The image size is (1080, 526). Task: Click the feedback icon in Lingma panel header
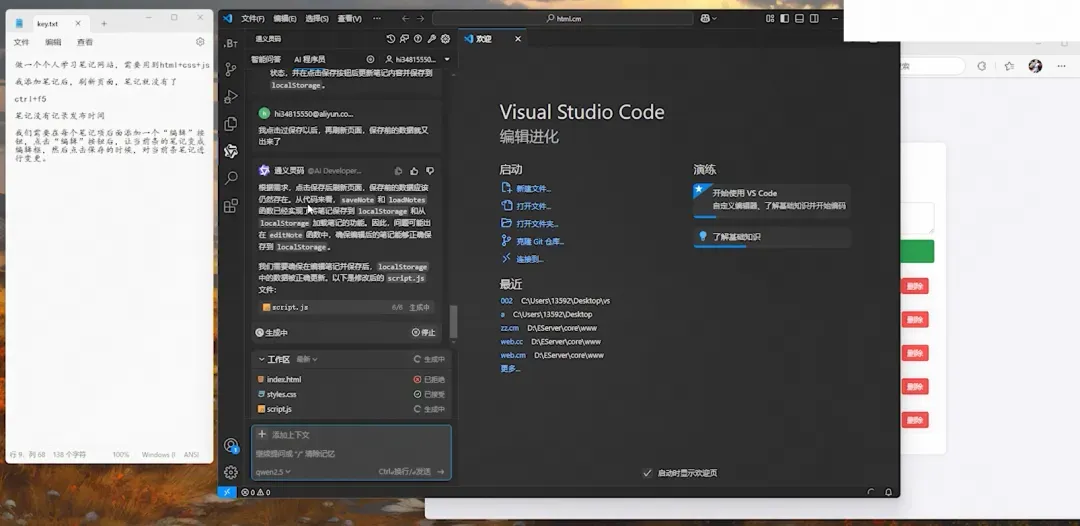(404, 39)
